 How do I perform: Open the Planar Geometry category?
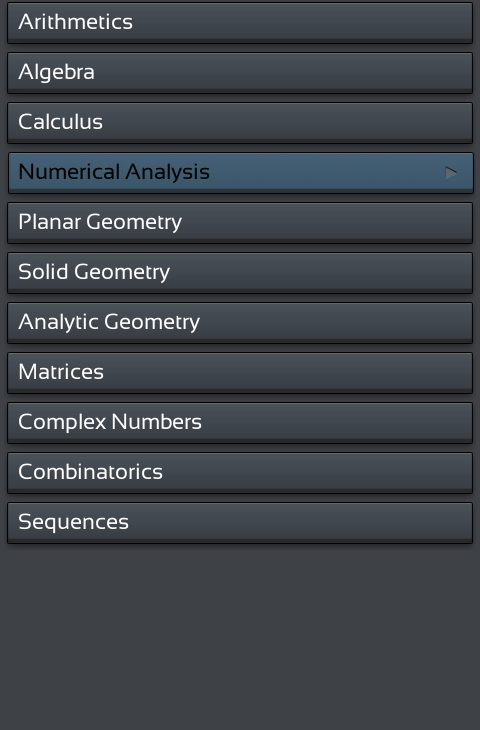click(240, 223)
